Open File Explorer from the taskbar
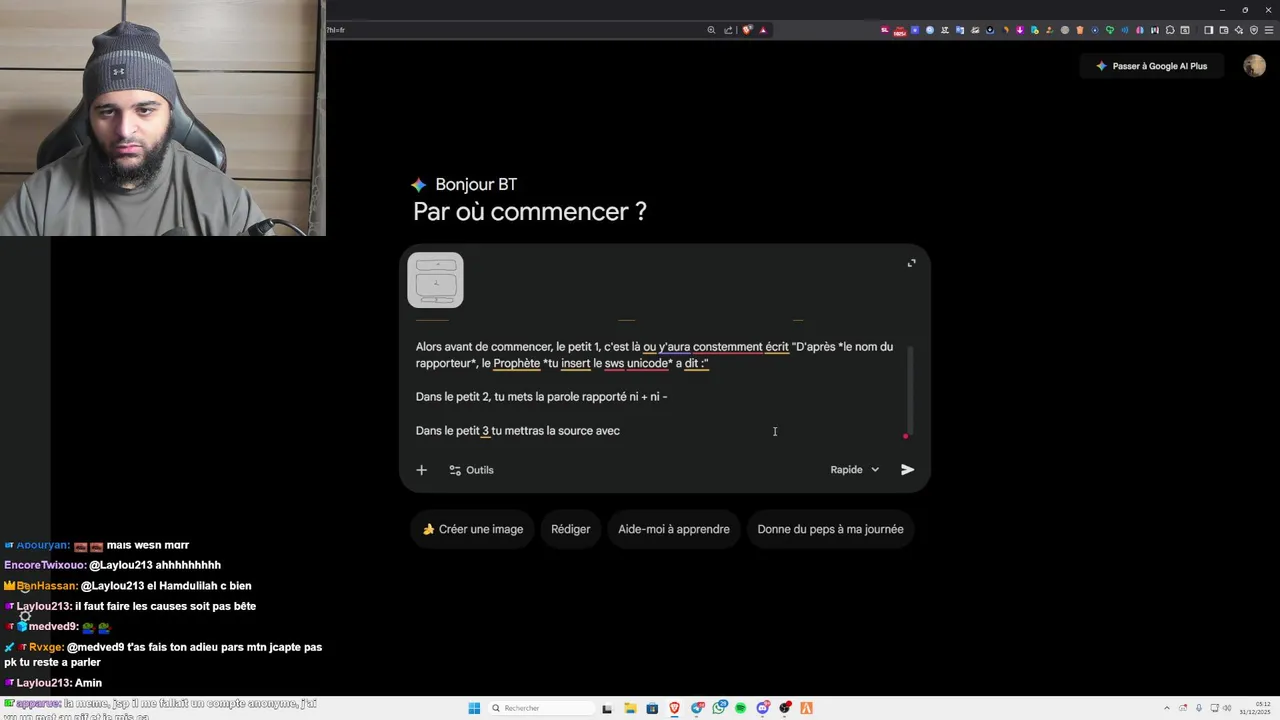 (x=630, y=708)
